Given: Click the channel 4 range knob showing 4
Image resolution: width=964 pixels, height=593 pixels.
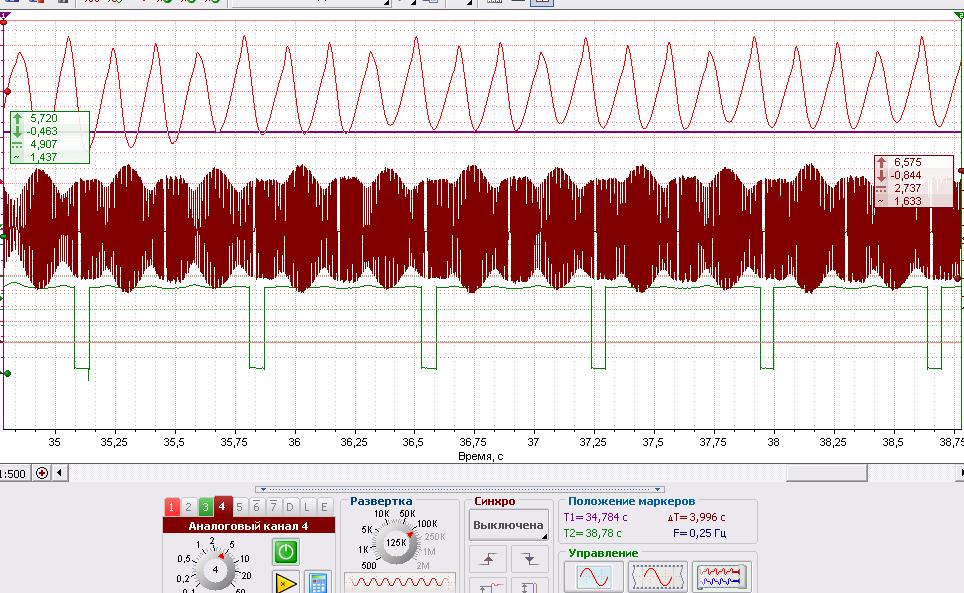Looking at the screenshot, I should [x=215, y=570].
